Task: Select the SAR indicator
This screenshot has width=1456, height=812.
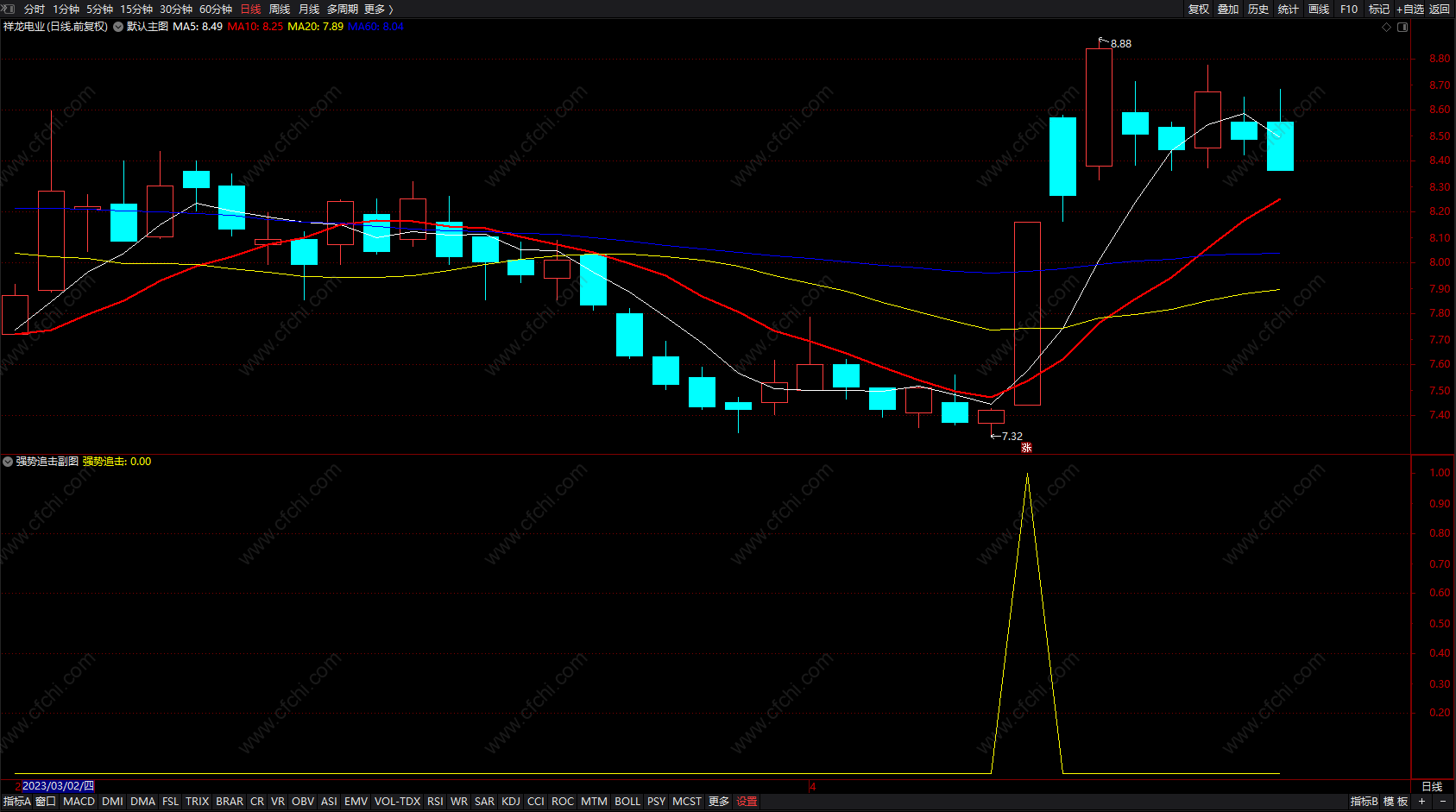Action: tap(485, 801)
